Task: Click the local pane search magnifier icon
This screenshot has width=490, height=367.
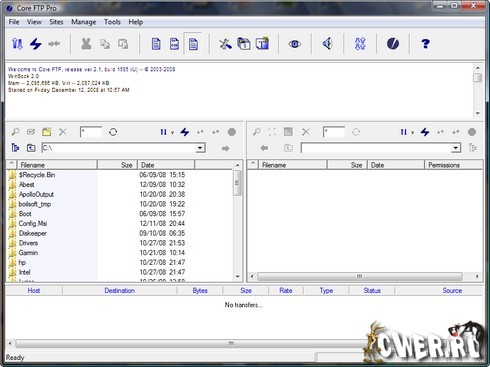Action: point(15,132)
